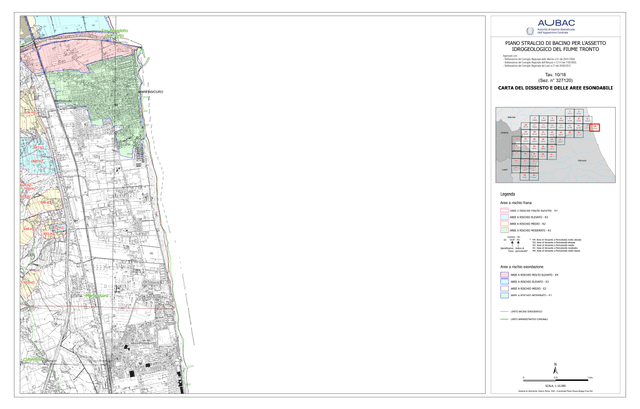Click the "Abruzzo" label in the index map

click(x=582, y=160)
